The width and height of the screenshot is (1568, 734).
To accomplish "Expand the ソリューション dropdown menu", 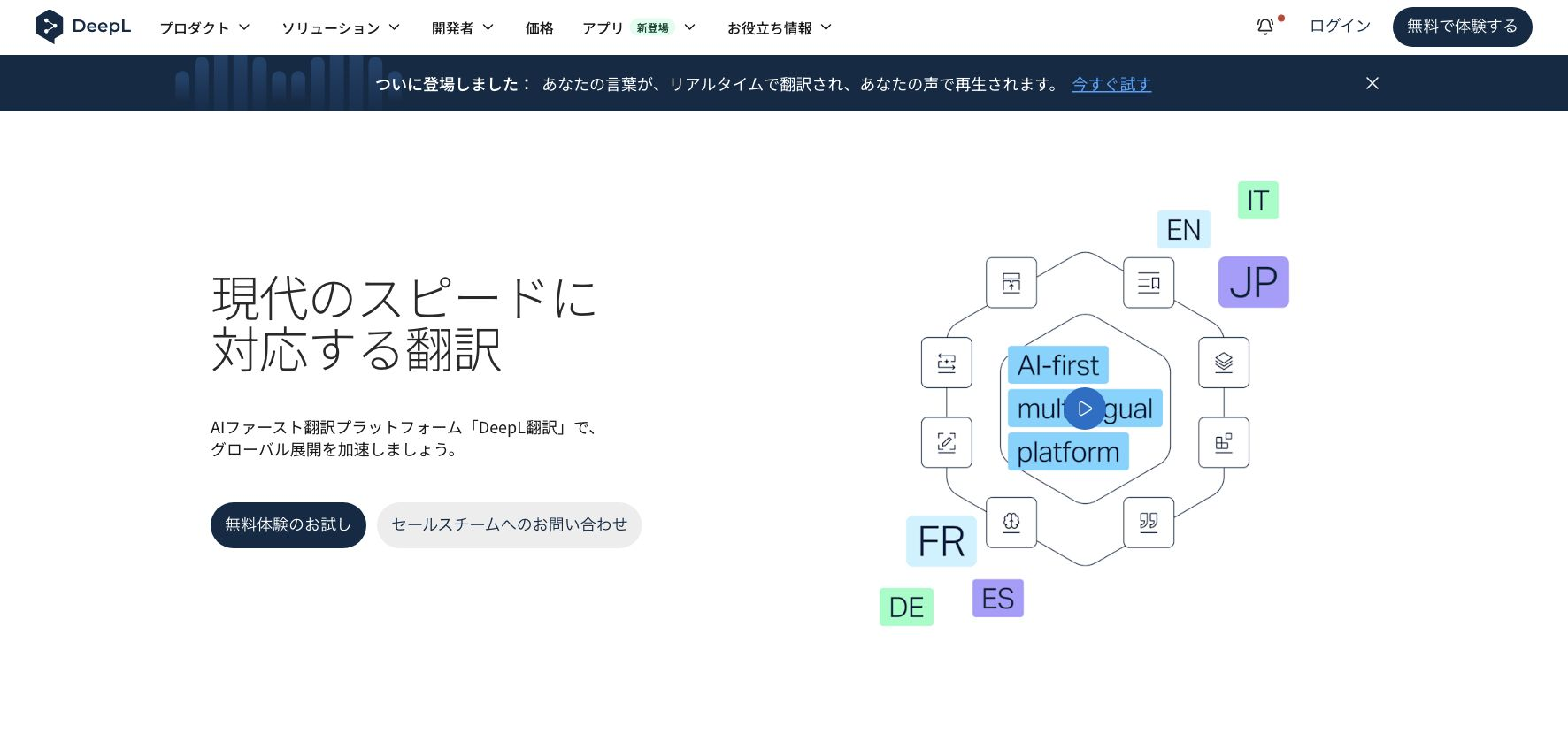I will coord(341,27).
